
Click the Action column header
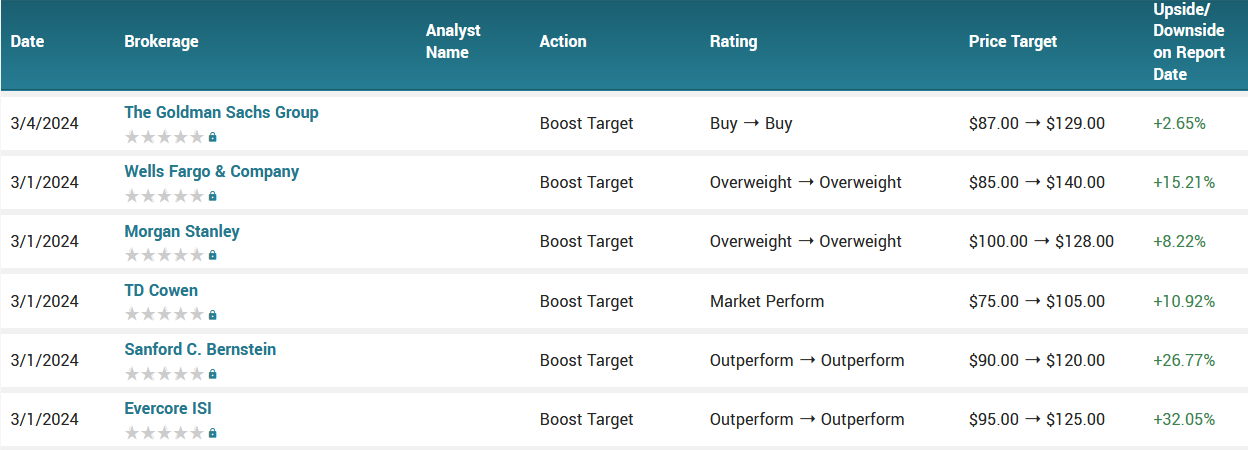point(563,42)
